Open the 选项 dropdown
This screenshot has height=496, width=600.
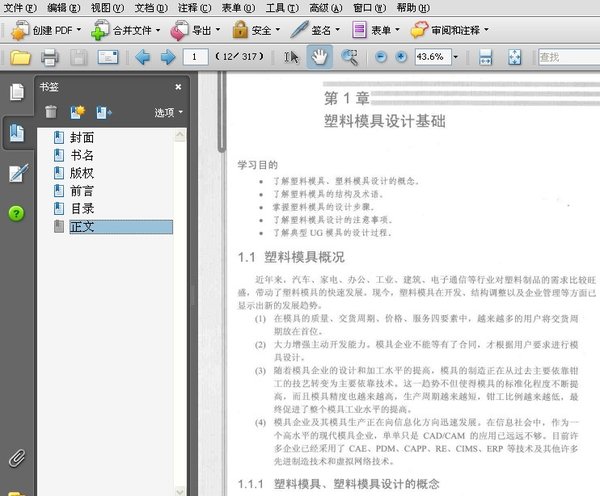click(169, 112)
